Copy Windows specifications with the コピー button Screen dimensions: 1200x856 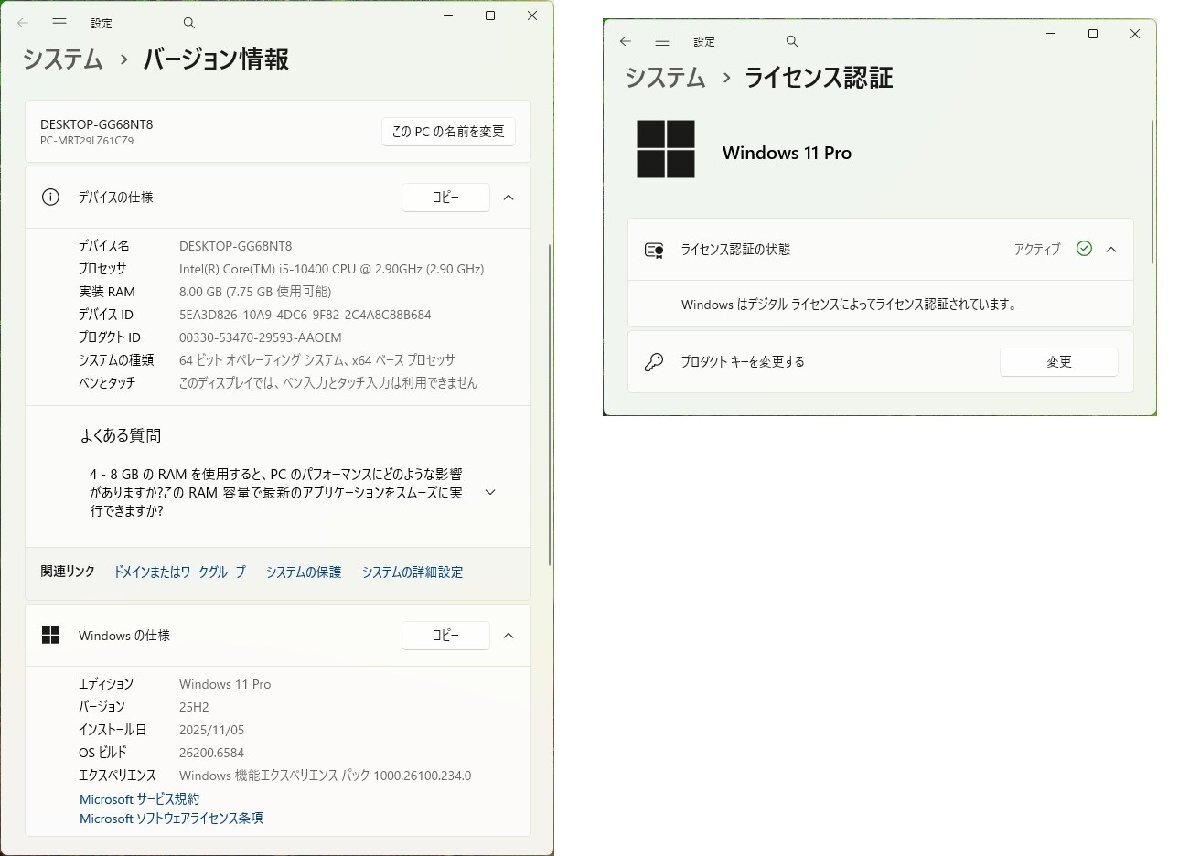coord(446,635)
